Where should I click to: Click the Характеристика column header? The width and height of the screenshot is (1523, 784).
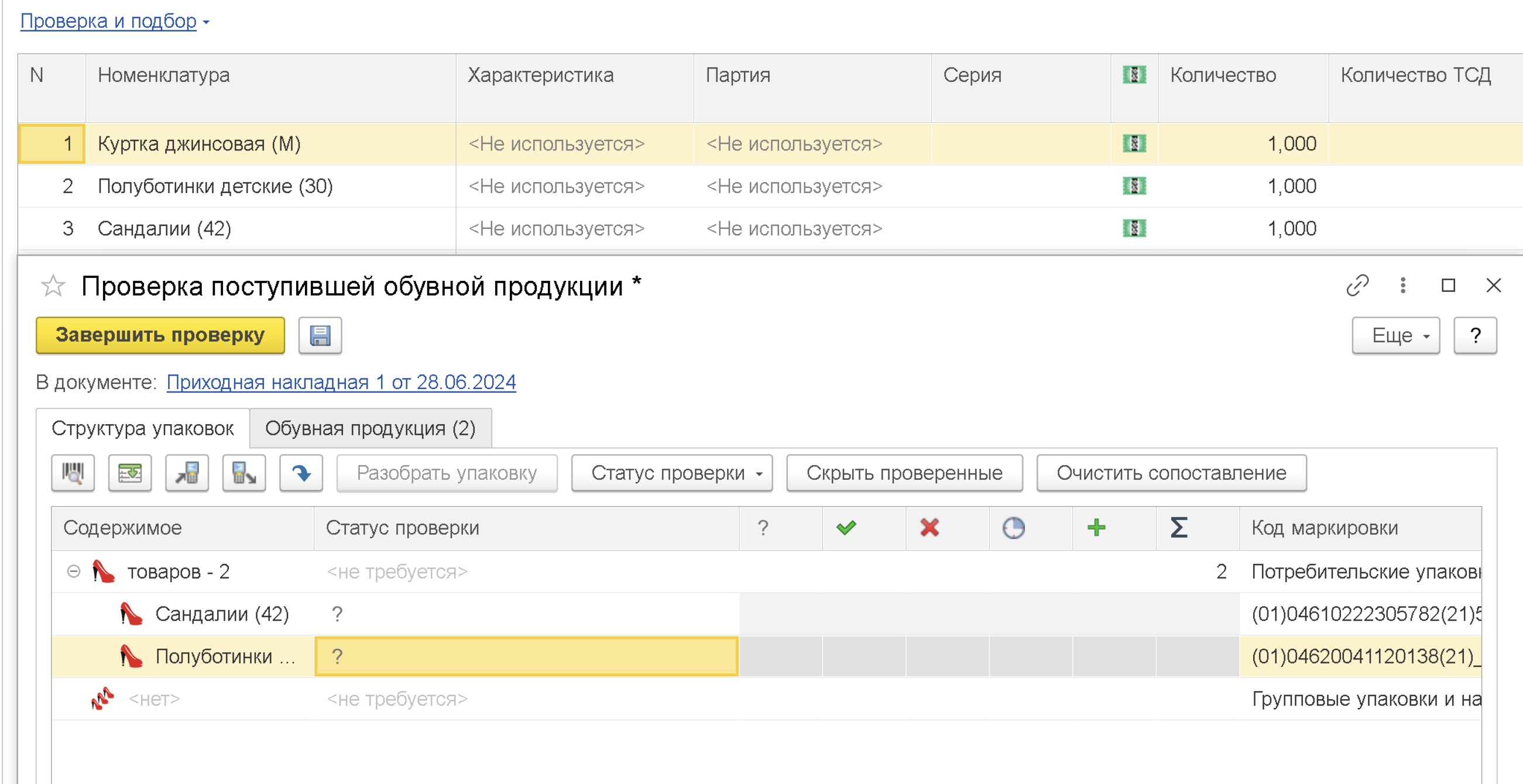pos(575,88)
